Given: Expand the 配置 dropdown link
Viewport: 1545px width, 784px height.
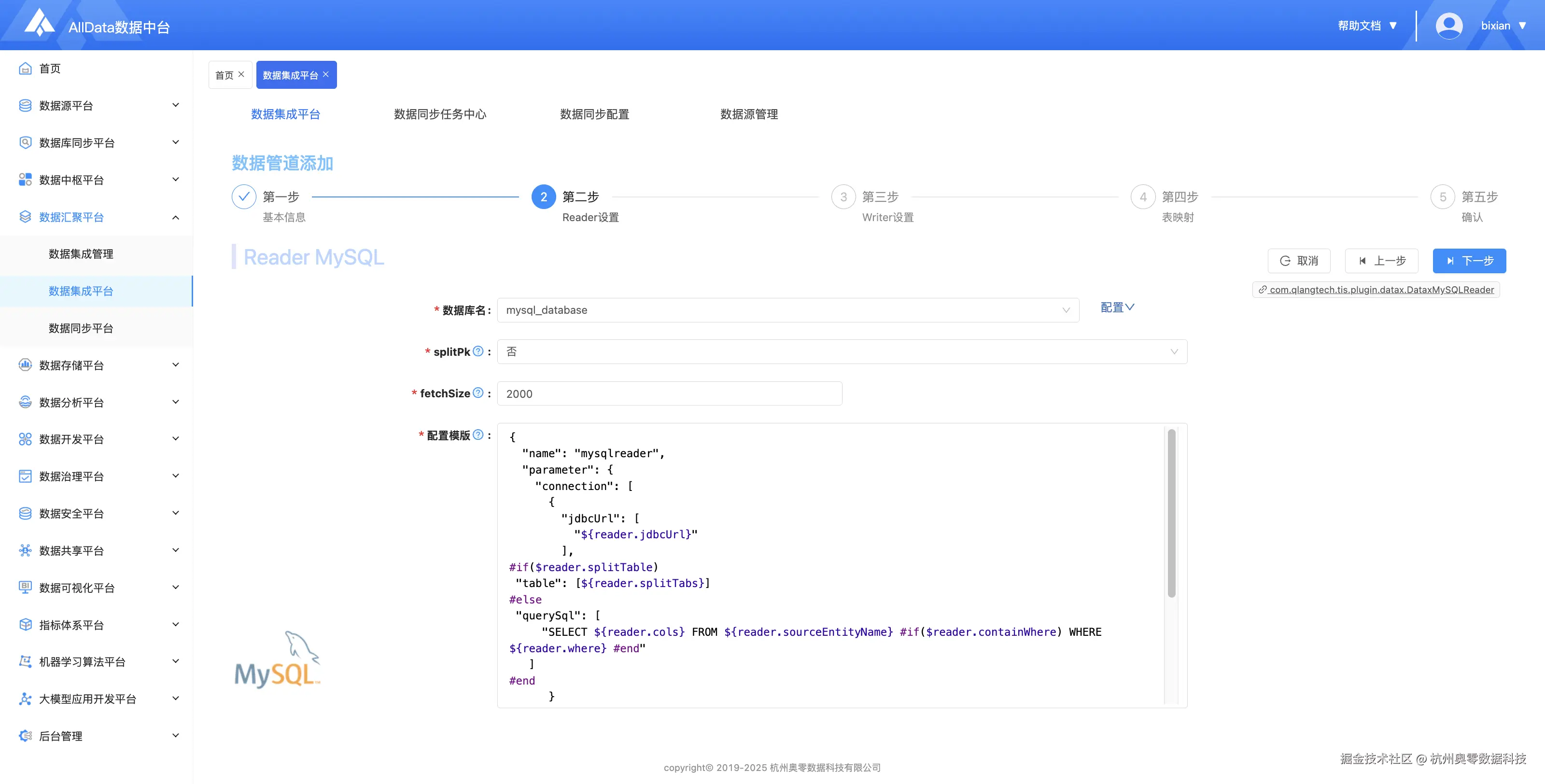Looking at the screenshot, I should click(1117, 307).
